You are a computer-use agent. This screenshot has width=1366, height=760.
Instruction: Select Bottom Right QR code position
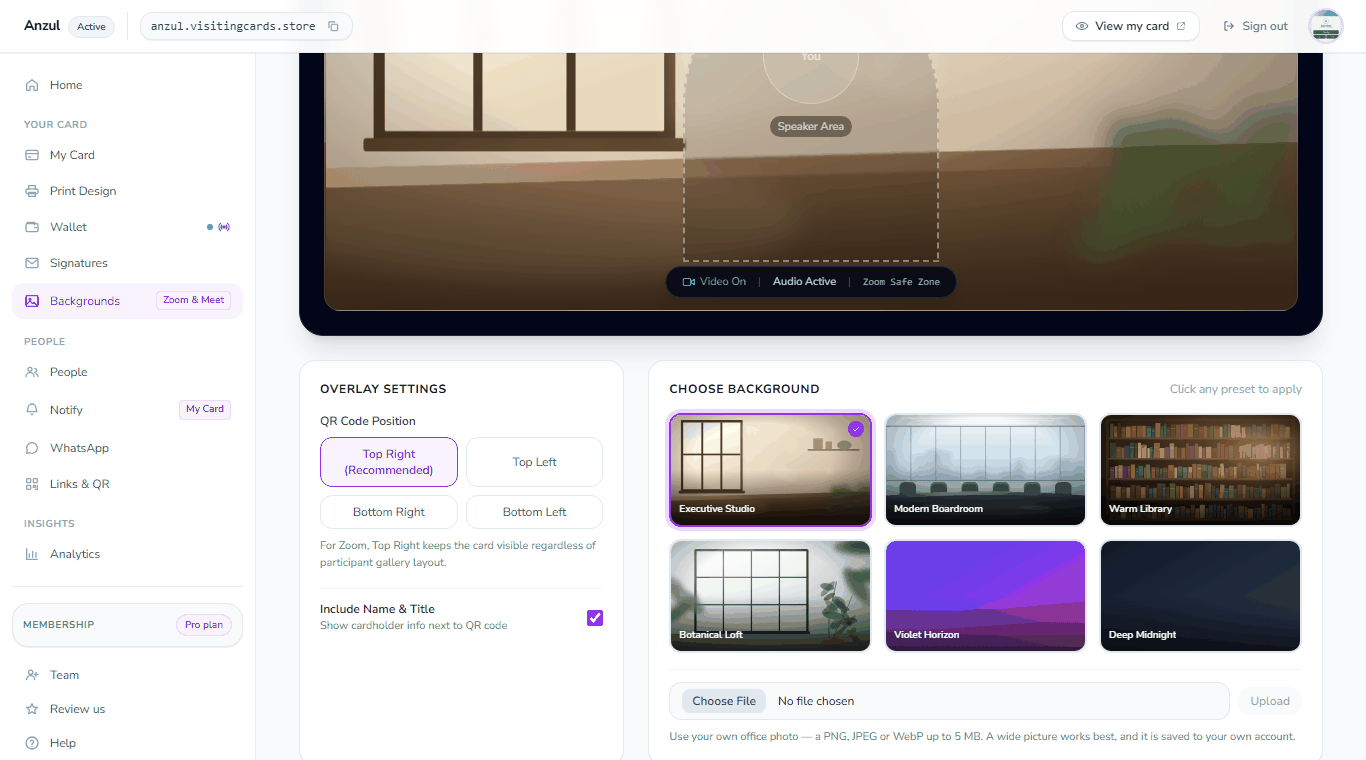click(x=389, y=512)
